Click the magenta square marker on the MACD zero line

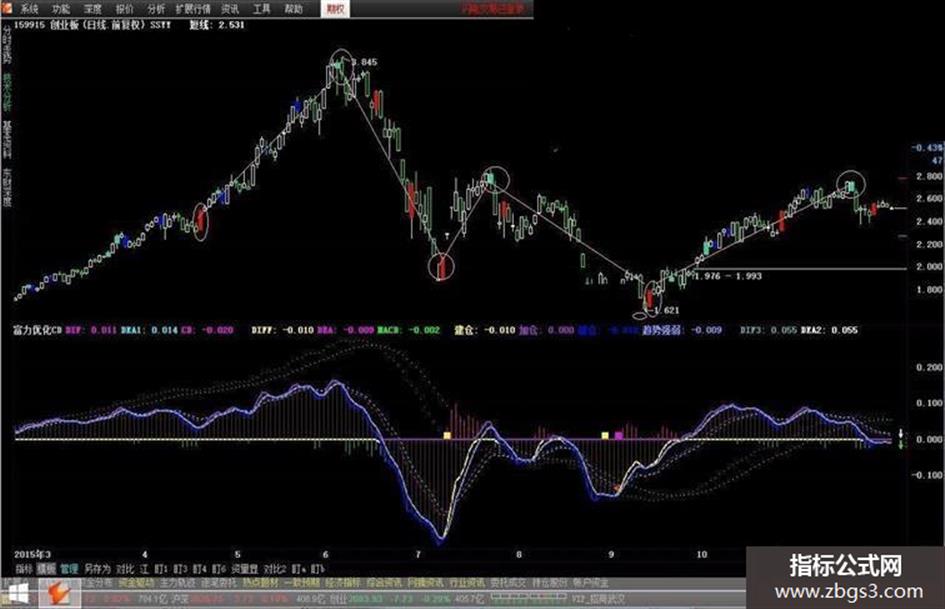point(619,435)
